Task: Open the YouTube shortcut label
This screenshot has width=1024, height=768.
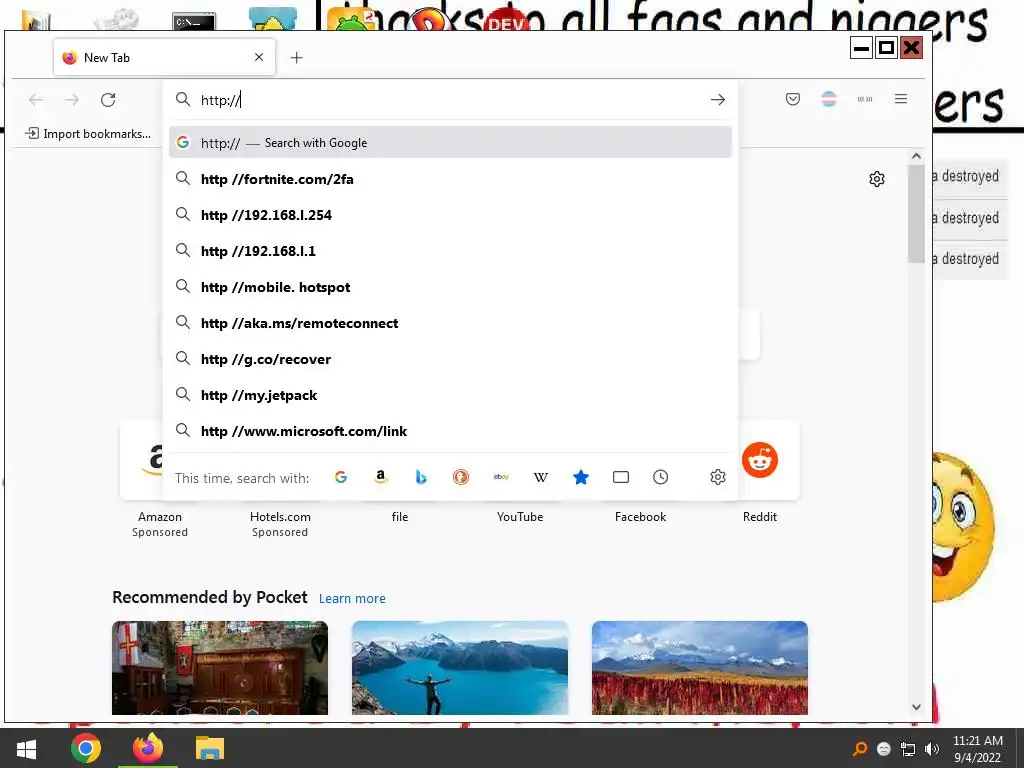Action: click(x=520, y=517)
